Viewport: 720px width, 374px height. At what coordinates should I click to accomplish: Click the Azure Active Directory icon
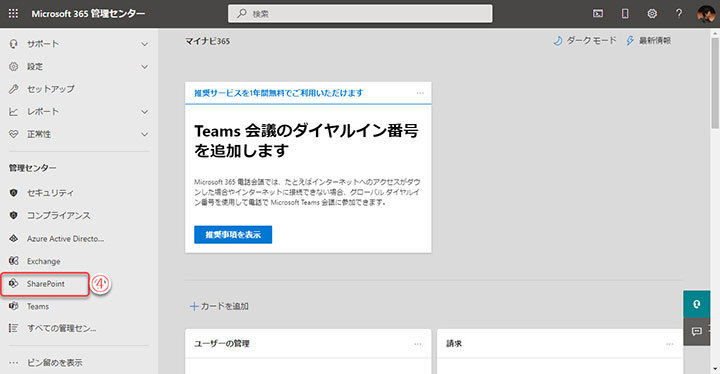point(13,238)
